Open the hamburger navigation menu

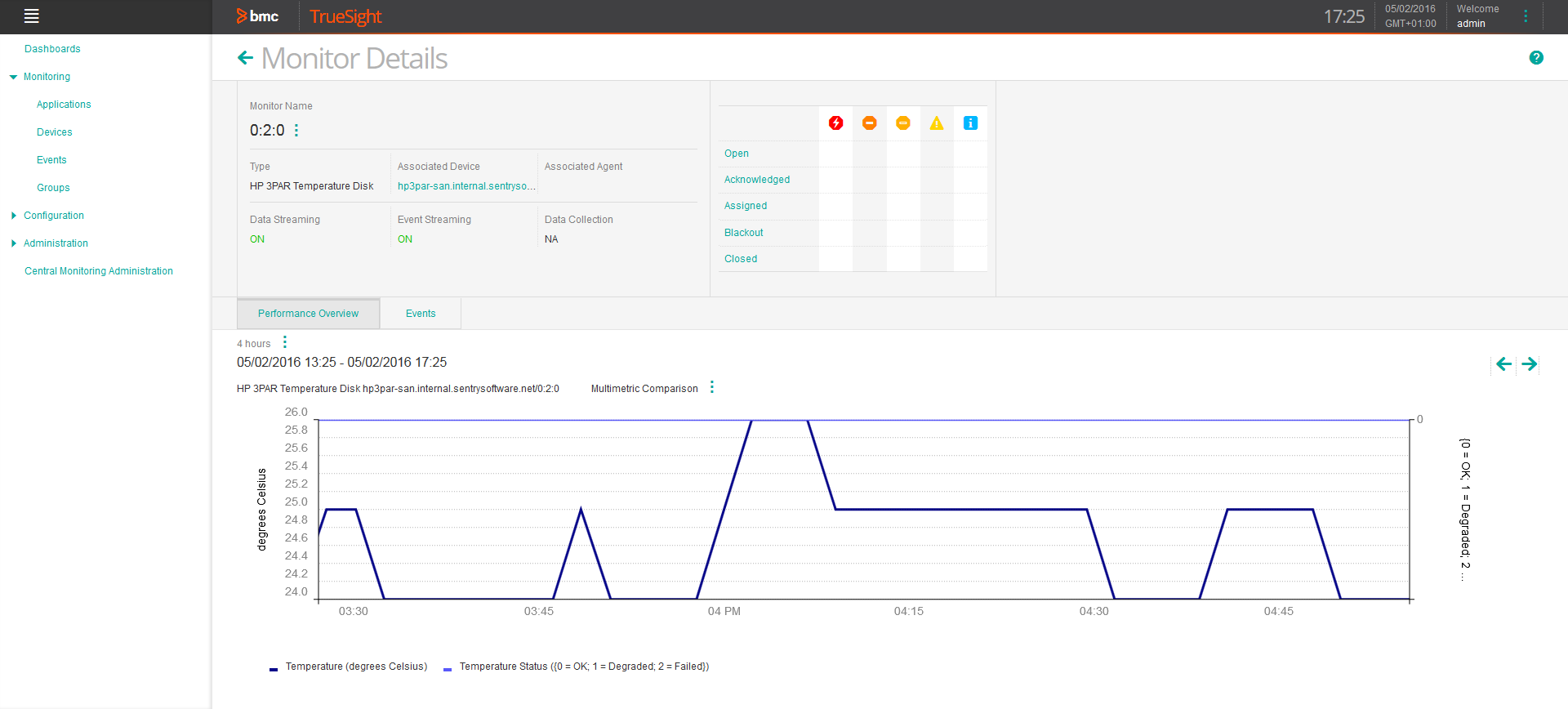pyautogui.click(x=31, y=16)
